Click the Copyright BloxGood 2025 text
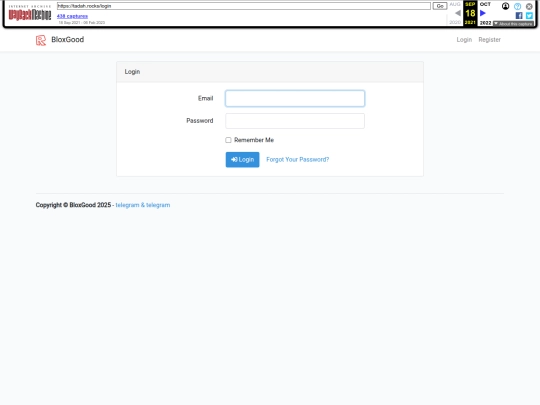540x405 pixels. click(73, 205)
